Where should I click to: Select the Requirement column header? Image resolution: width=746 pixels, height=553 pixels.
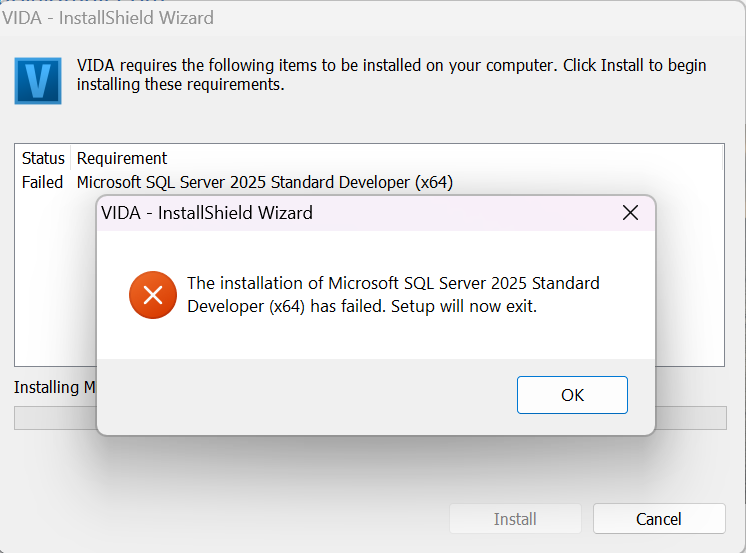click(122, 158)
